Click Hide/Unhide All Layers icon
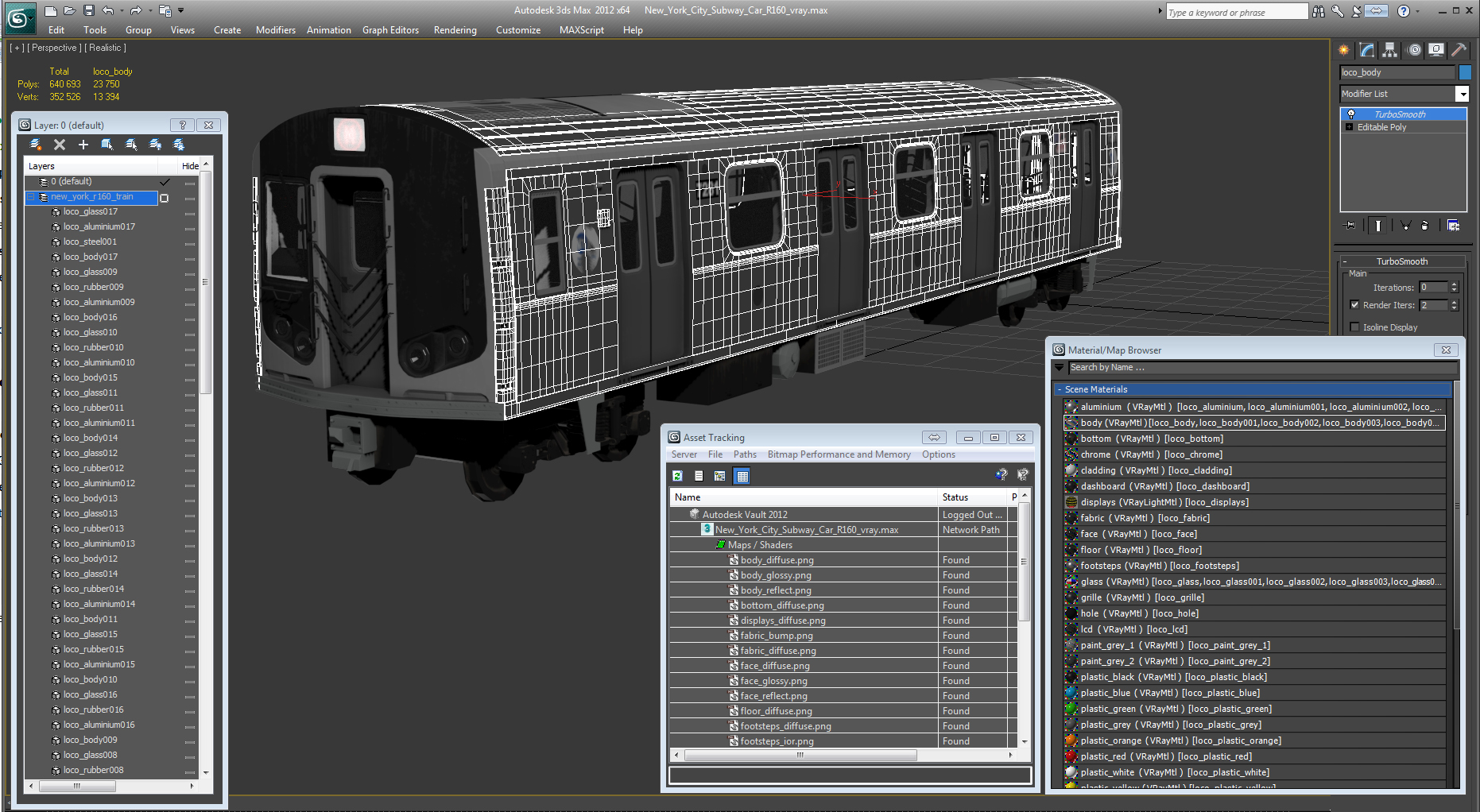This screenshot has width=1480, height=812. tap(155, 145)
